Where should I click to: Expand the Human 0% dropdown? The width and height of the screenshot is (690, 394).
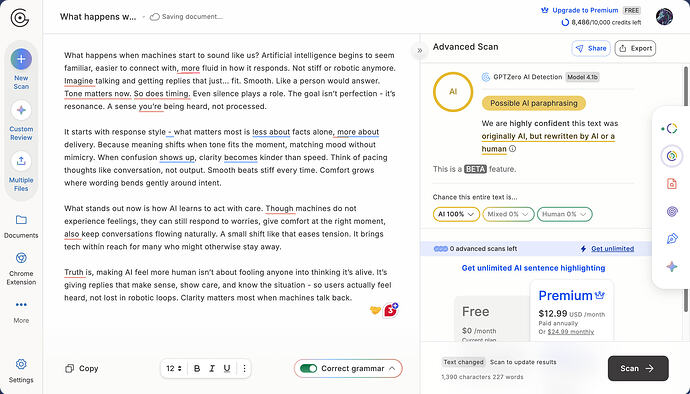click(564, 214)
